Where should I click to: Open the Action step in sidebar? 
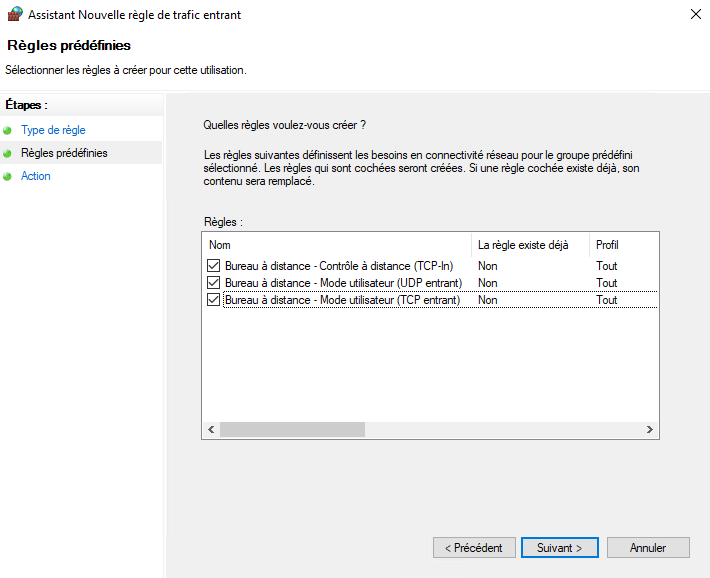tap(36, 176)
